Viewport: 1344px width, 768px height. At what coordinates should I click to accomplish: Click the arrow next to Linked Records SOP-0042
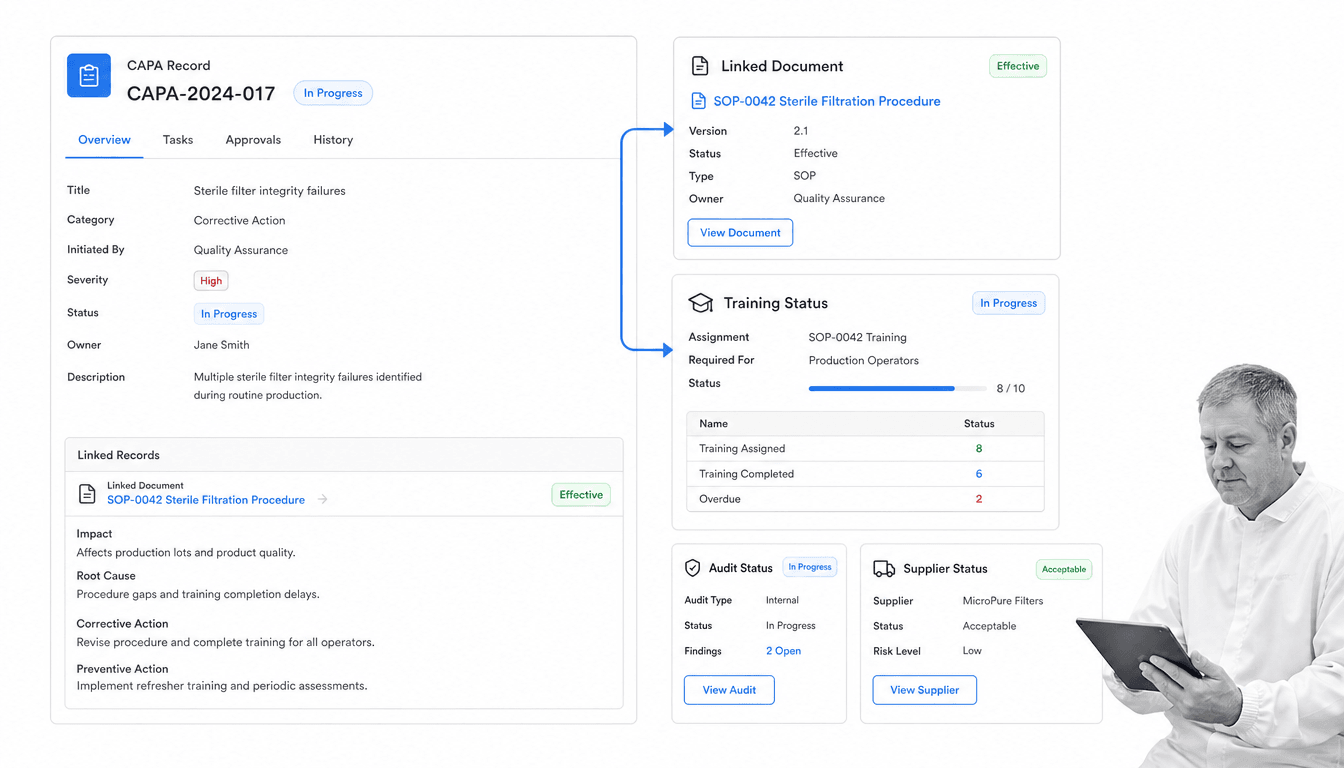pyautogui.click(x=322, y=499)
